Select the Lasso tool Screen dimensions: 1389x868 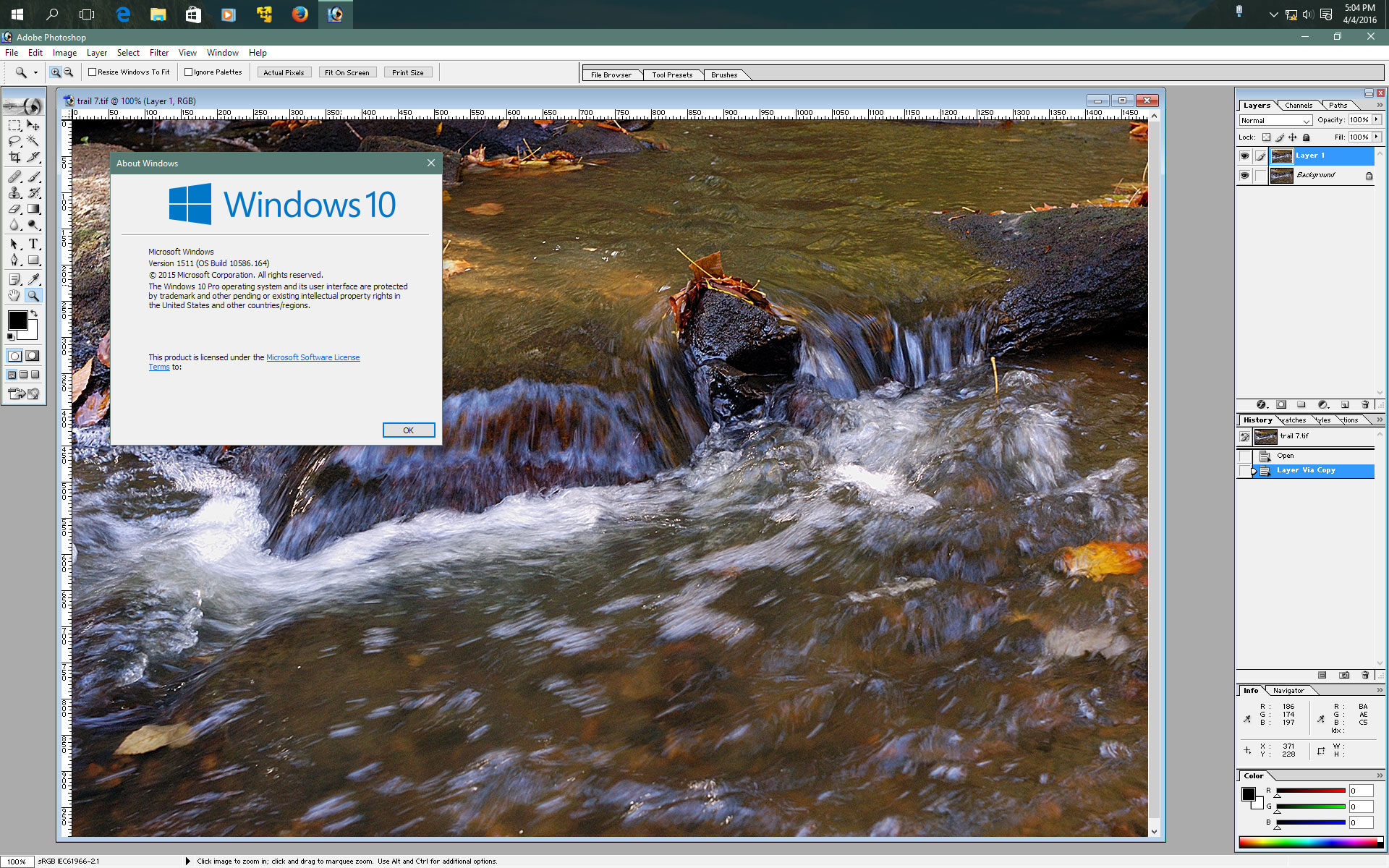pos(14,141)
